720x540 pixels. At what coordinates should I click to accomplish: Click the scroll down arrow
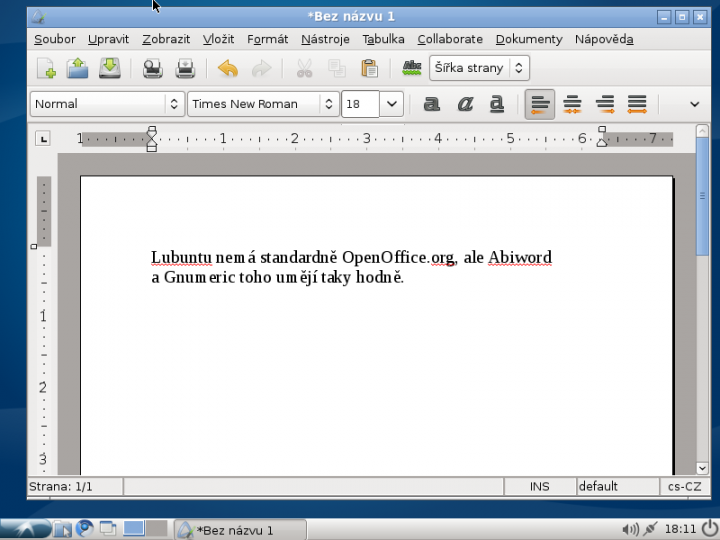(x=702, y=468)
